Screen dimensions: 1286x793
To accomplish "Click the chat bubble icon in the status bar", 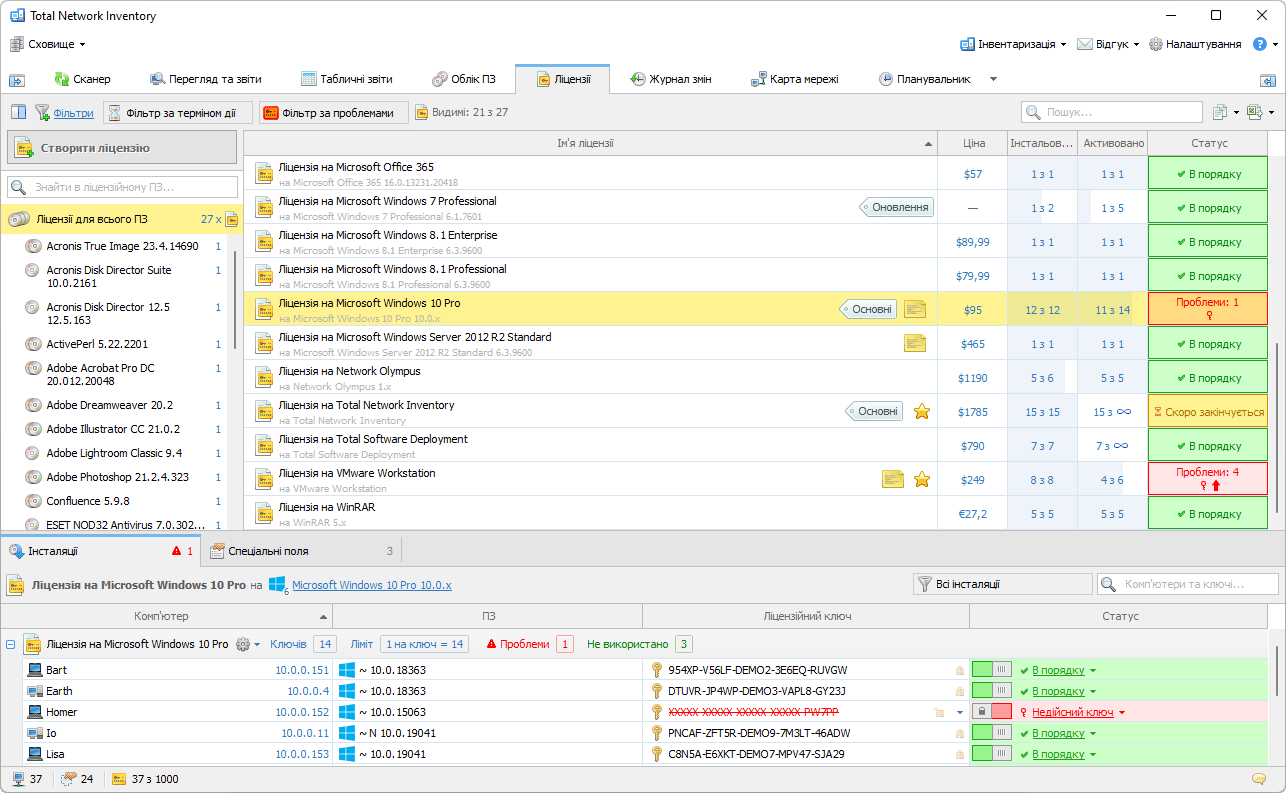I will coord(1258,779).
